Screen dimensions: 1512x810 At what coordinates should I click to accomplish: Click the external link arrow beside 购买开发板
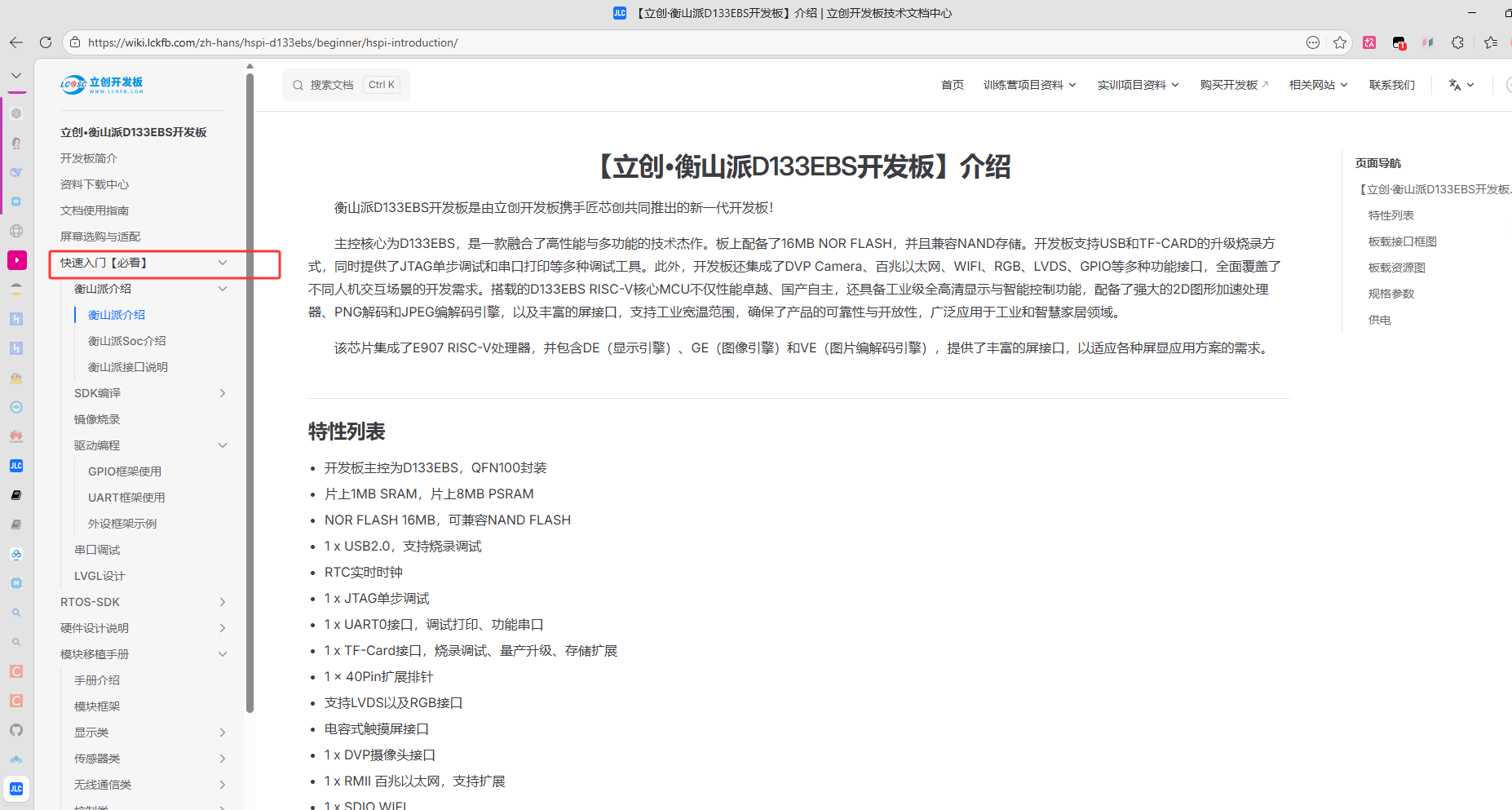tap(1265, 85)
